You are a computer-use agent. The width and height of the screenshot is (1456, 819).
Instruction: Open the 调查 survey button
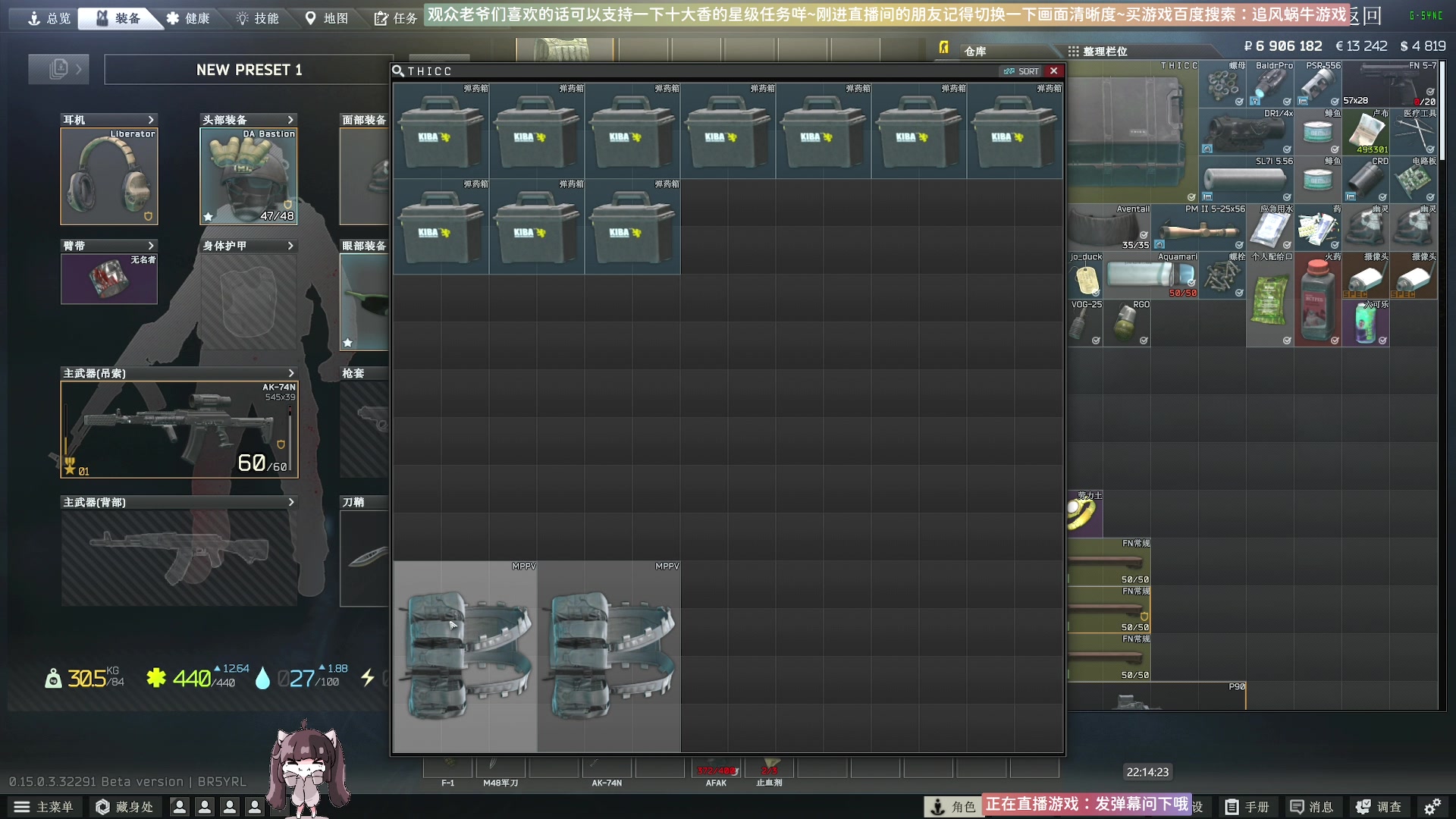tap(1379, 807)
